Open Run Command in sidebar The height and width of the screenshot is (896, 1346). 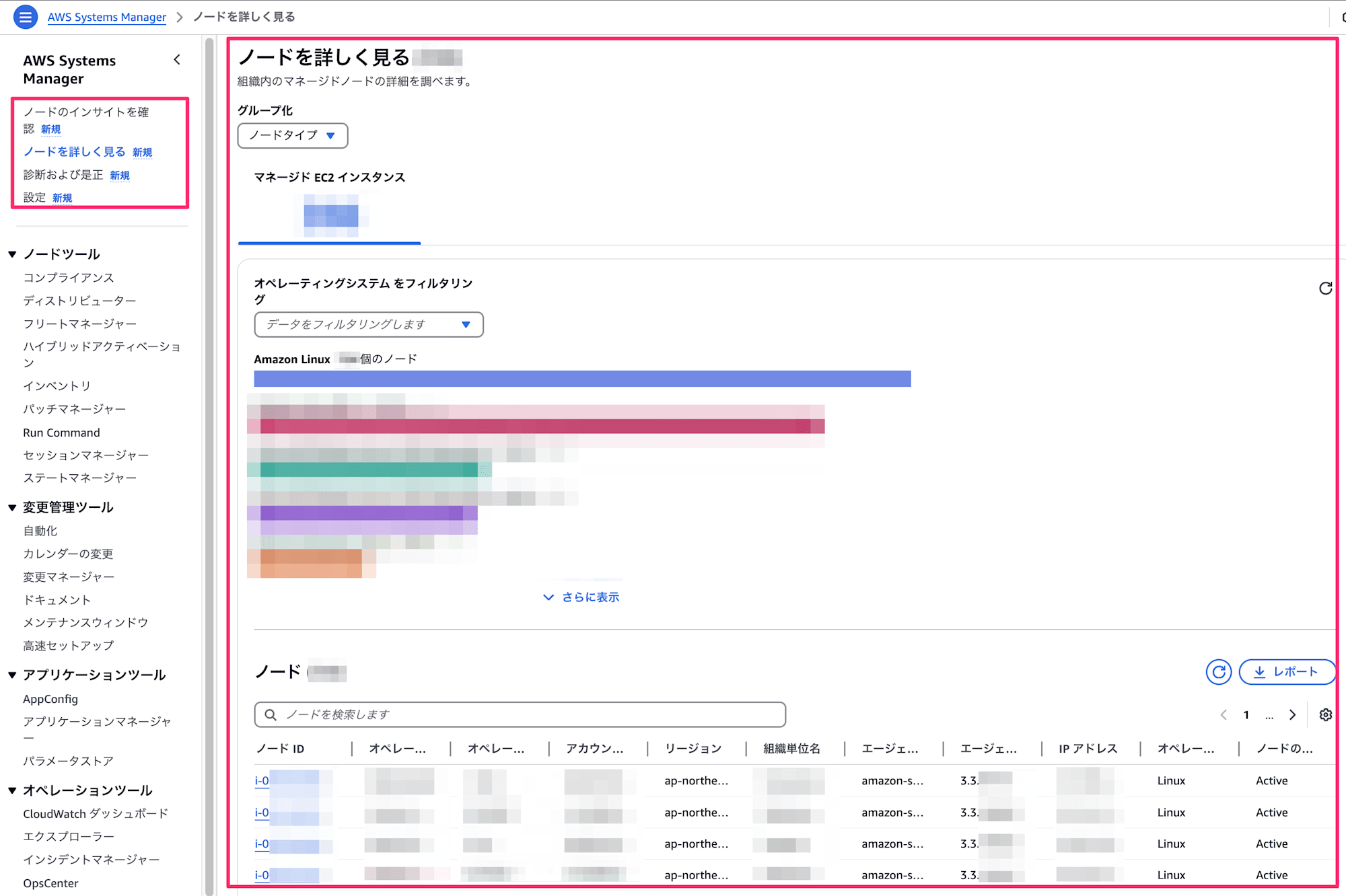[x=61, y=433]
